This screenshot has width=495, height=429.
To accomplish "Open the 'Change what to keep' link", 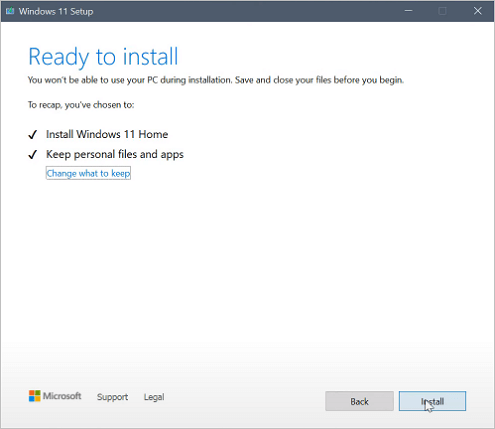I will [x=88, y=173].
